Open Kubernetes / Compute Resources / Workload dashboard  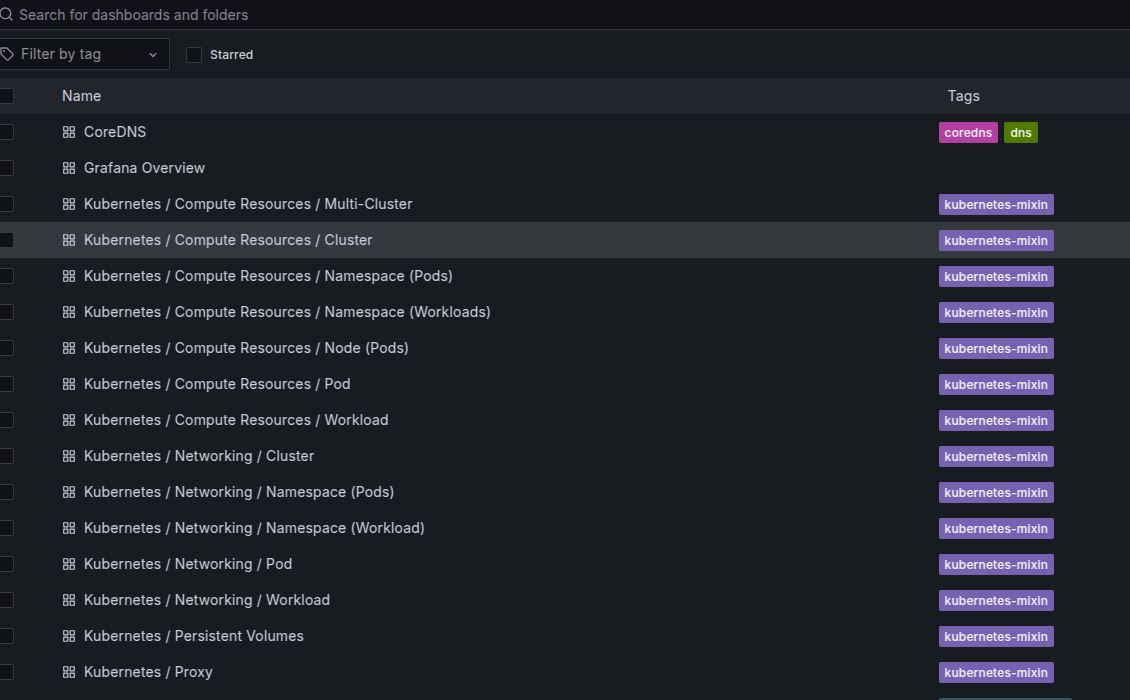236,420
